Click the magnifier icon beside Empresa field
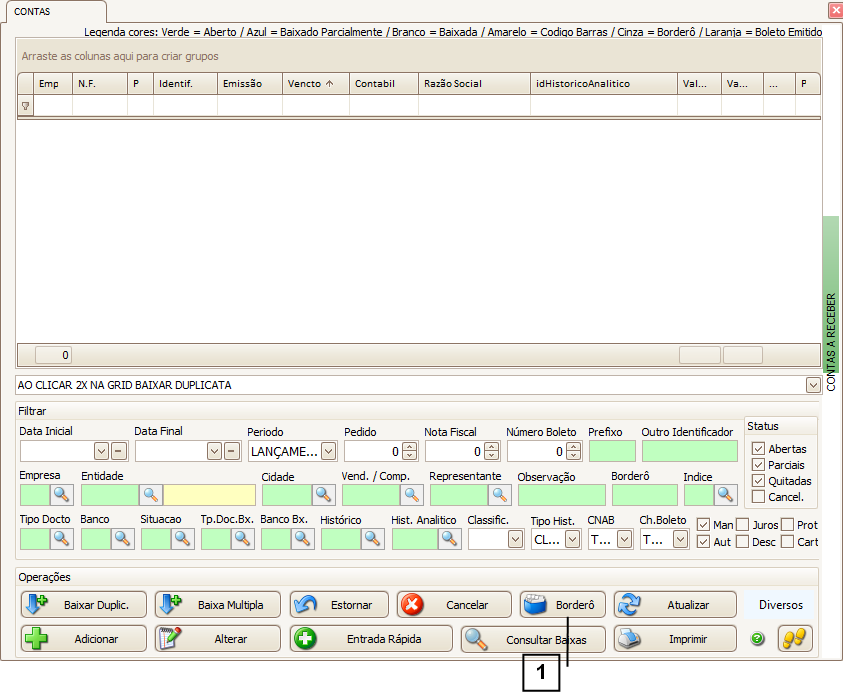Viewport: 843px width, 695px height. click(62, 494)
